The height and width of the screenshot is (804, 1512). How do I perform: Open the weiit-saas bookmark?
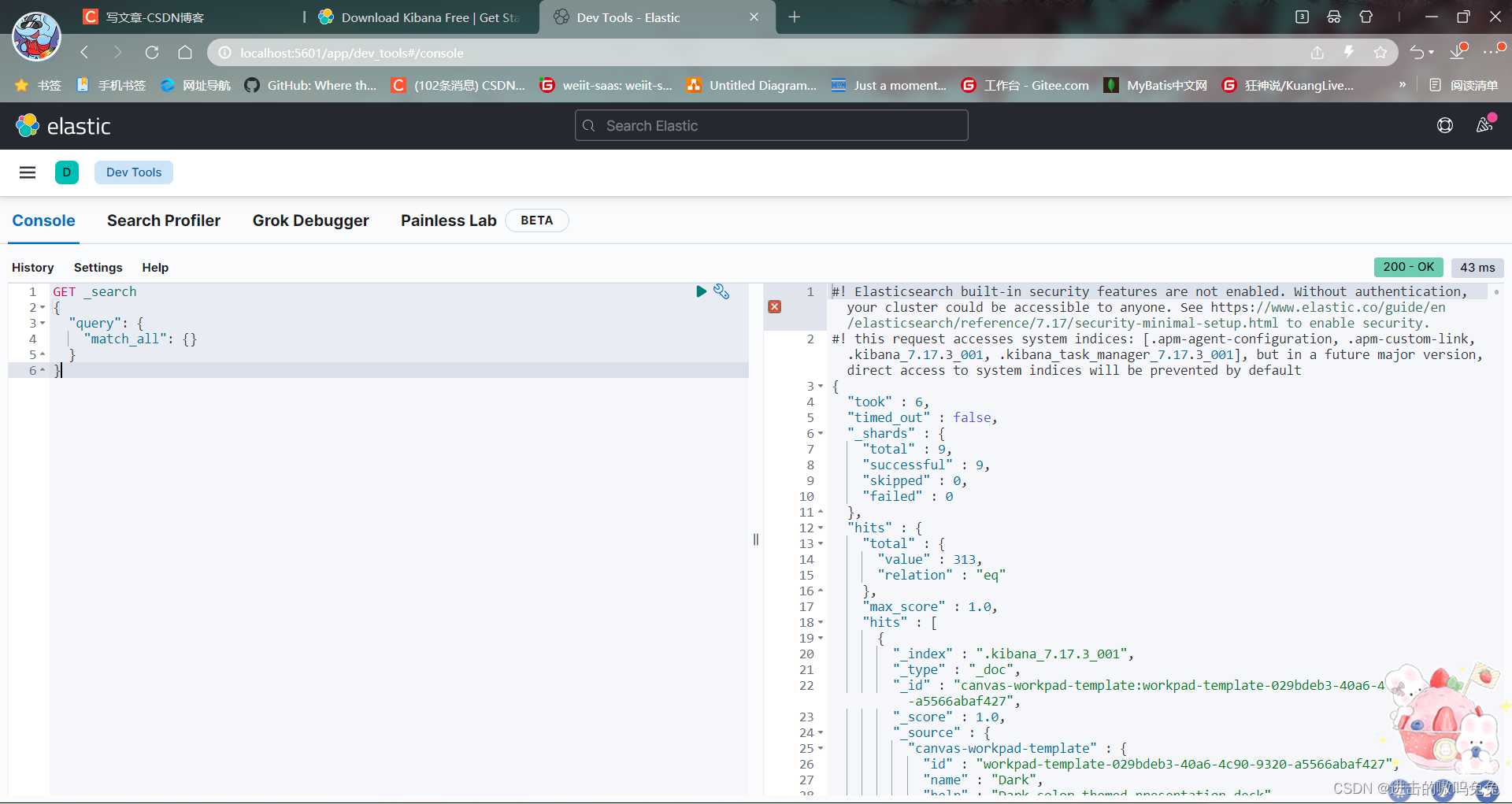point(606,85)
